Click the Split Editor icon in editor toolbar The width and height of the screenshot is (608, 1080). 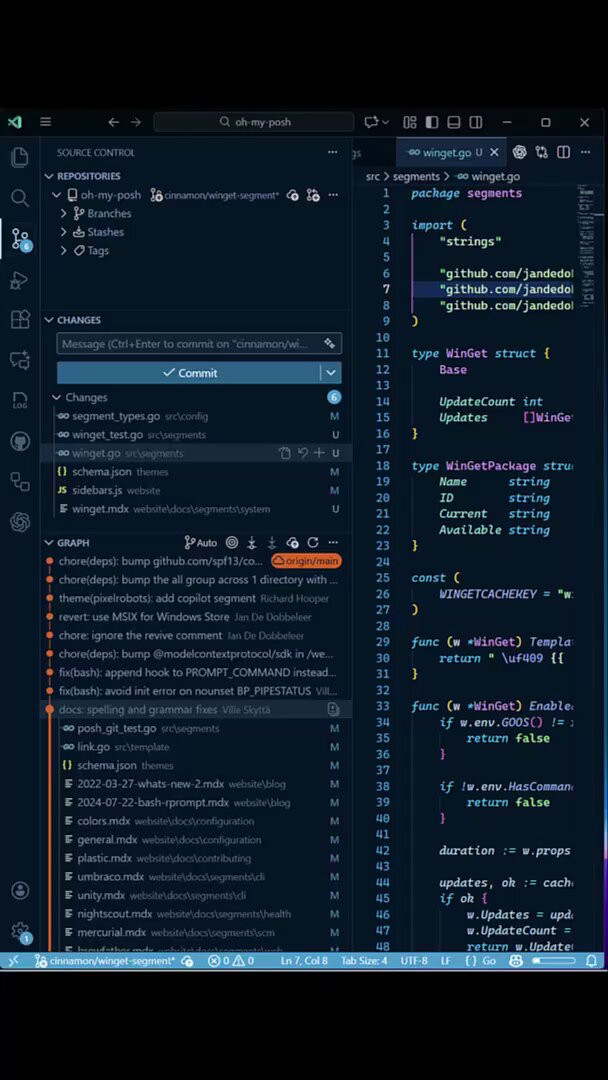[x=563, y=152]
